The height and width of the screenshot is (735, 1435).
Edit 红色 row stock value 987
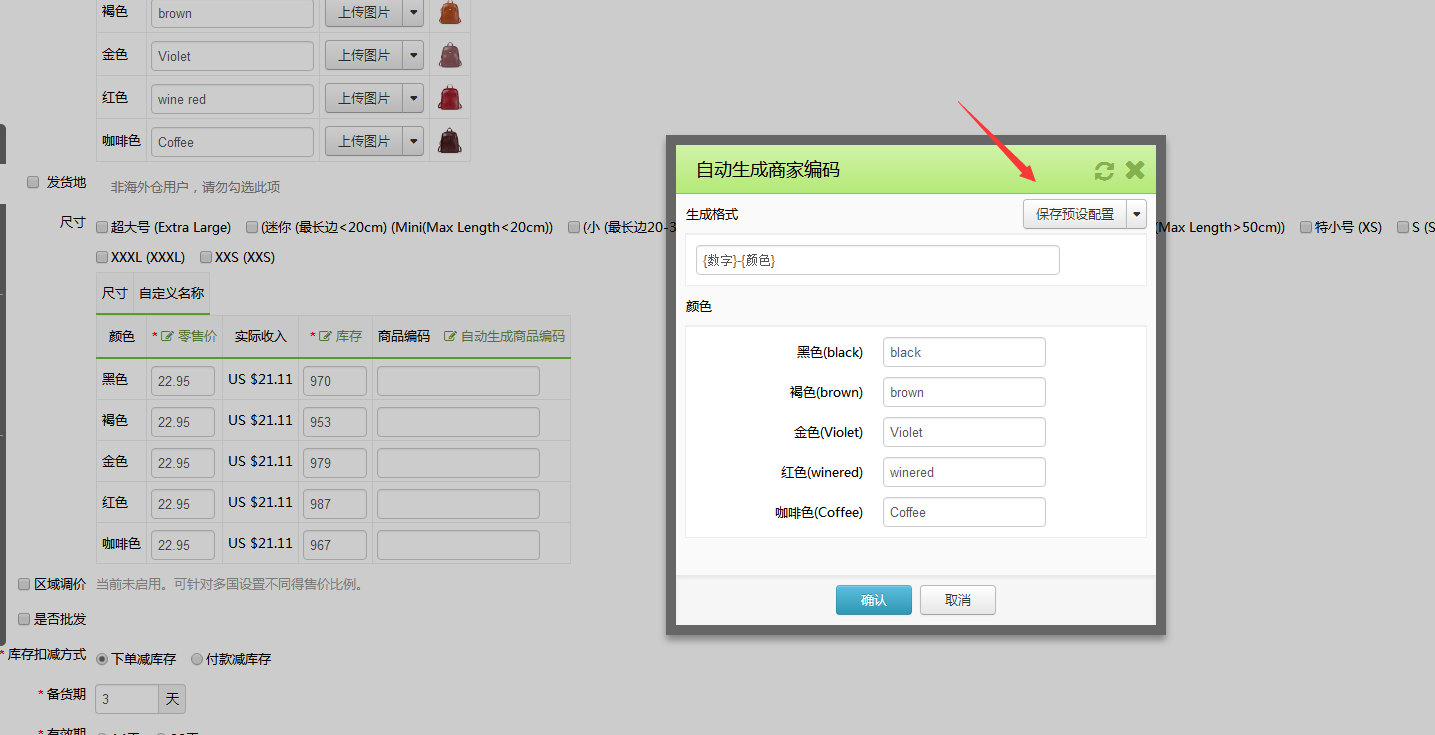(x=335, y=504)
